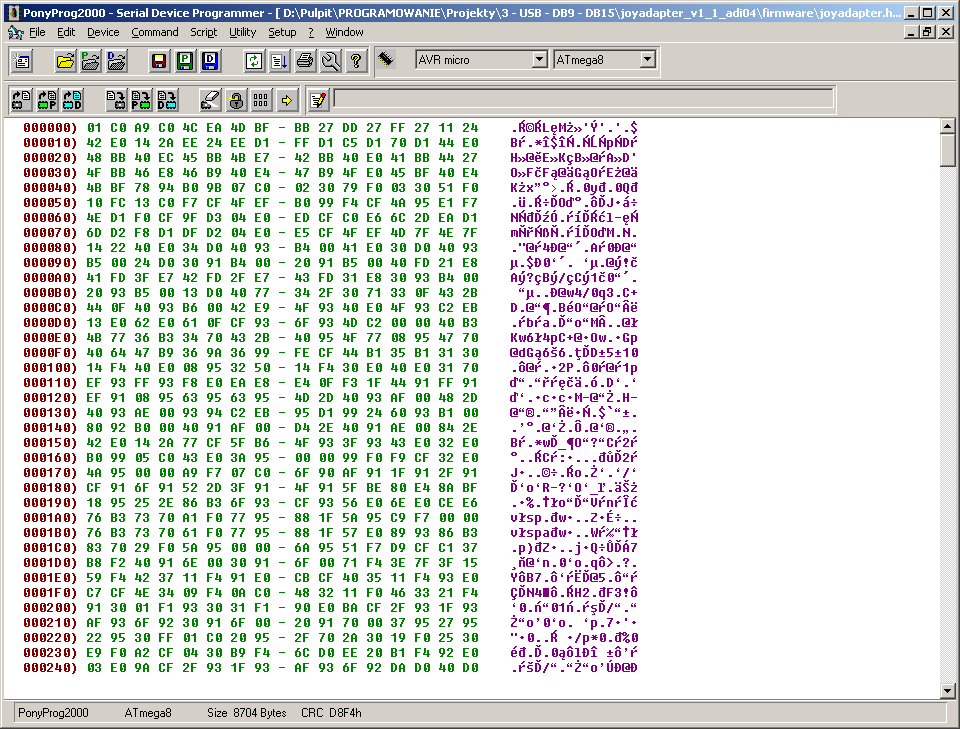Screen dimensions: 960x729
Task: Expand the AVR micro device family dropdown
Action: pyautogui.click(x=539, y=59)
